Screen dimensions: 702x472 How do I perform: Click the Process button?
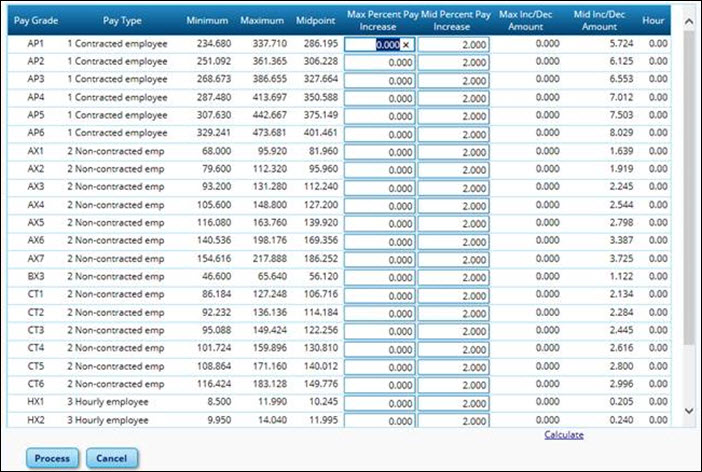point(52,458)
